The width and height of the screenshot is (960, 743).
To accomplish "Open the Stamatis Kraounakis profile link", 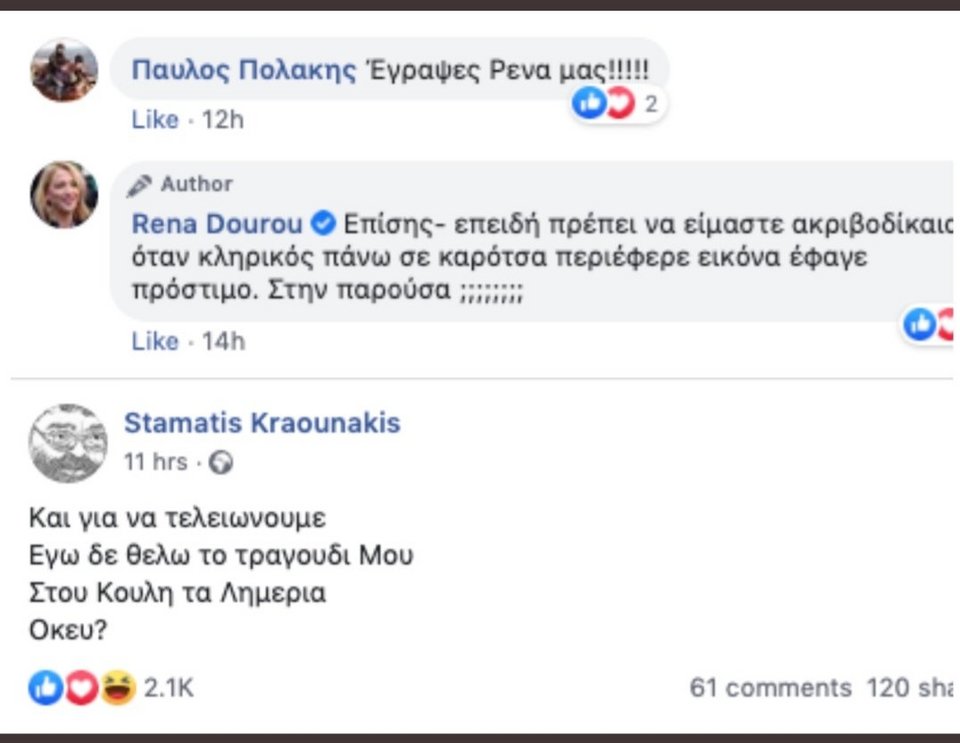I will 262,423.
